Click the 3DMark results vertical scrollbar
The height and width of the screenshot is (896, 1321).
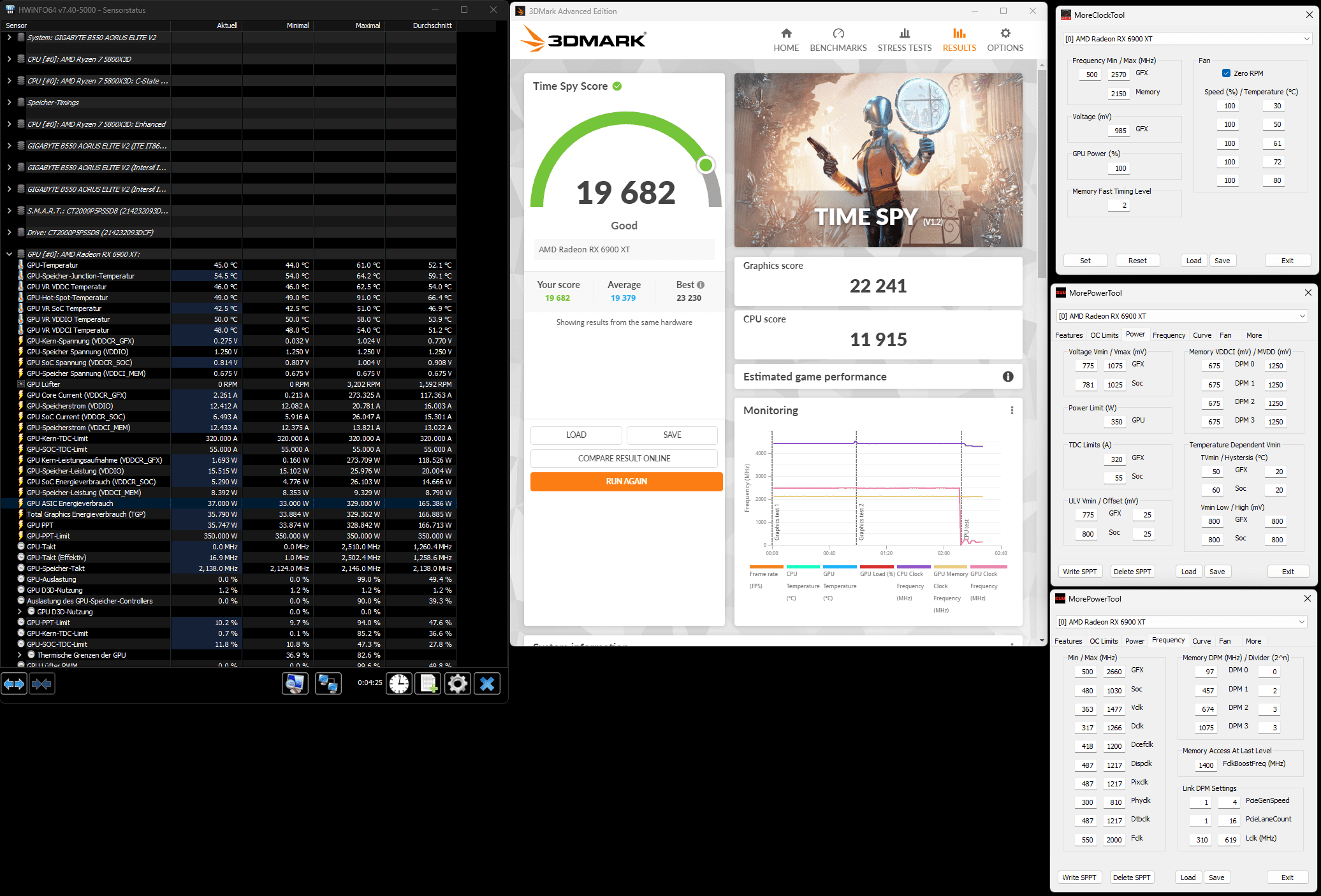[x=1042, y=172]
